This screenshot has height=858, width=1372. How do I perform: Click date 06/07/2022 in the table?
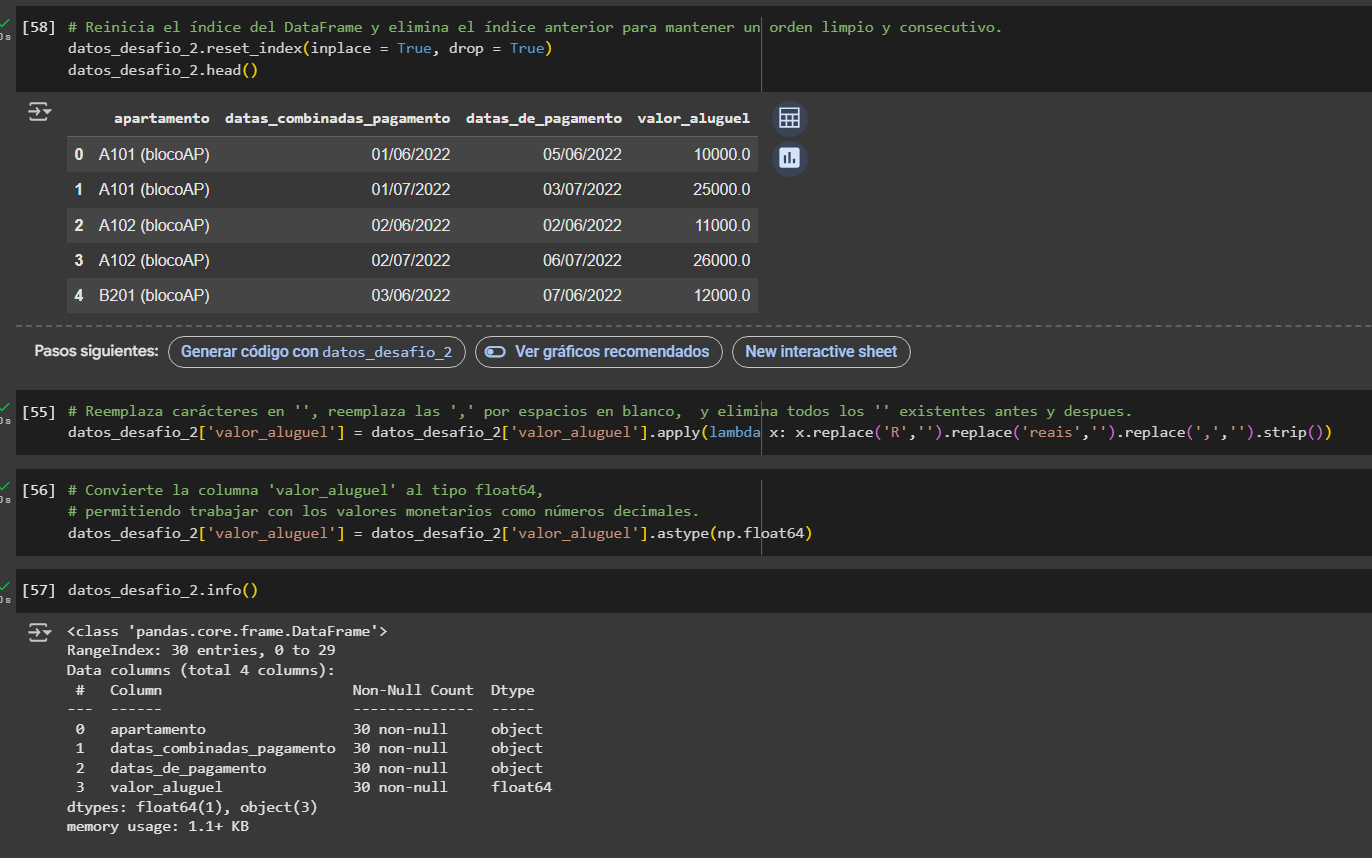(582, 261)
